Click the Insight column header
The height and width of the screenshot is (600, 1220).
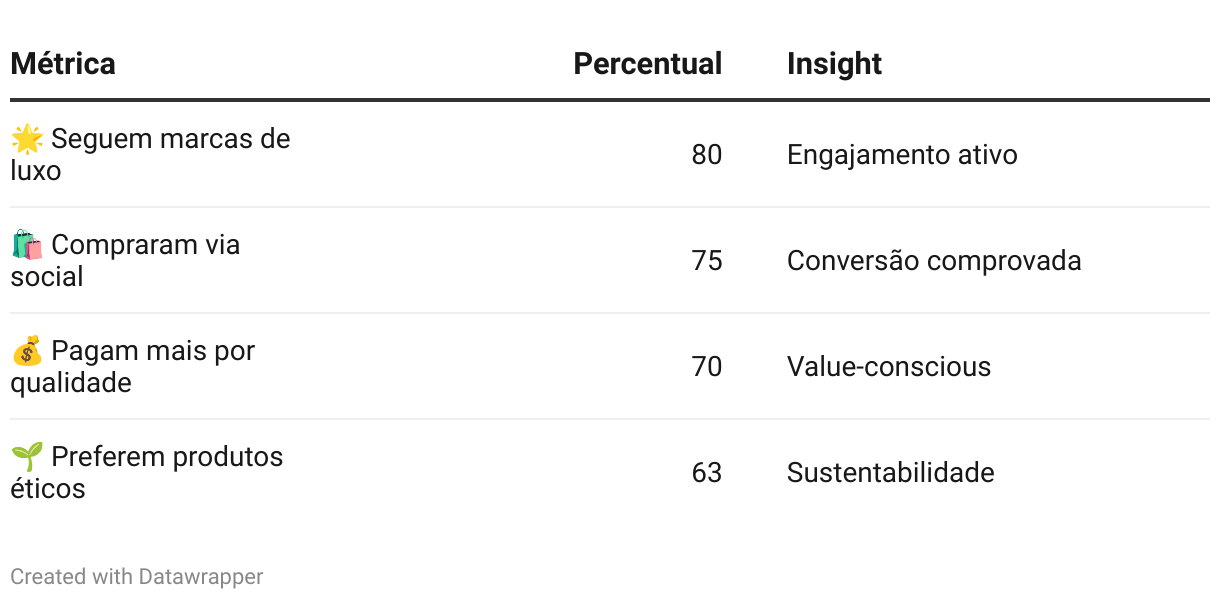[834, 64]
